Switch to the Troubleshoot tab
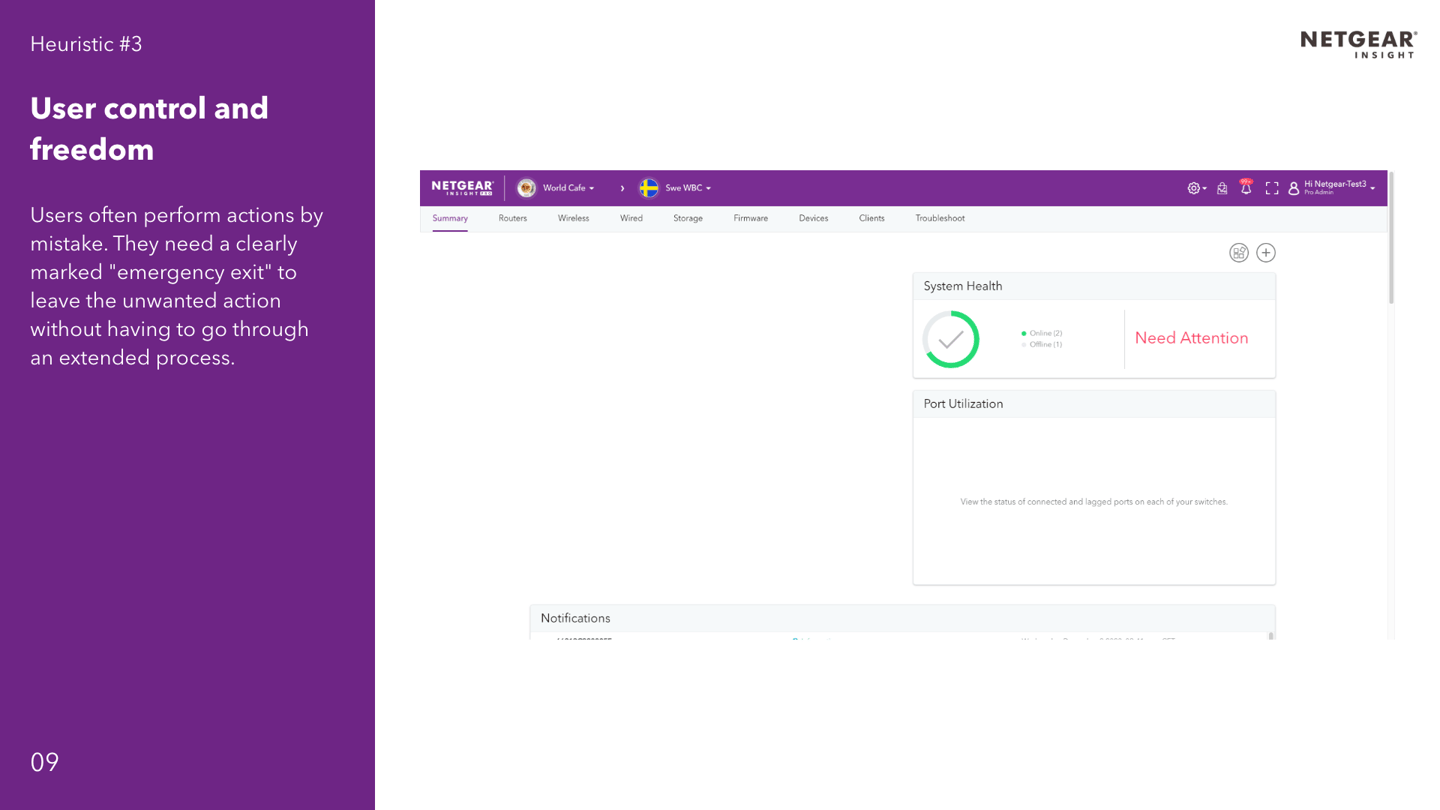 940,218
